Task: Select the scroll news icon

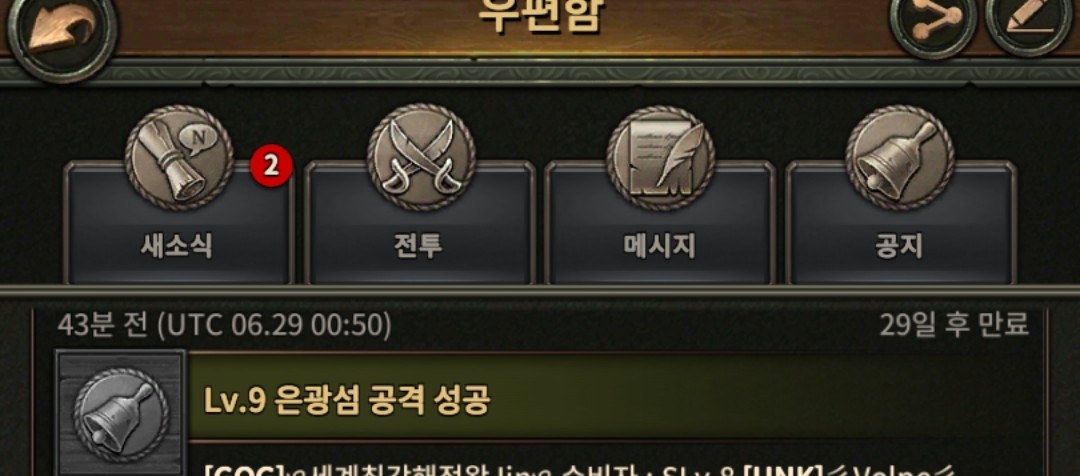Action: click(x=179, y=158)
